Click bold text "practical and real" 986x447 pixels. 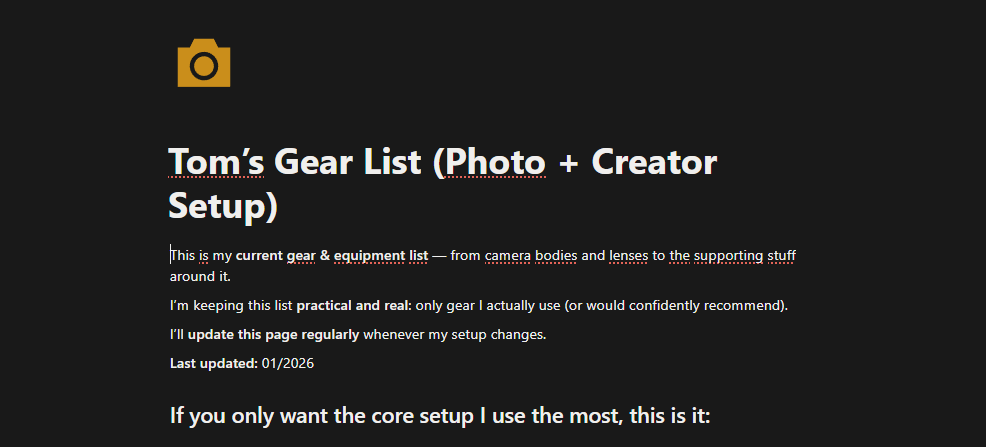pyautogui.click(x=353, y=306)
